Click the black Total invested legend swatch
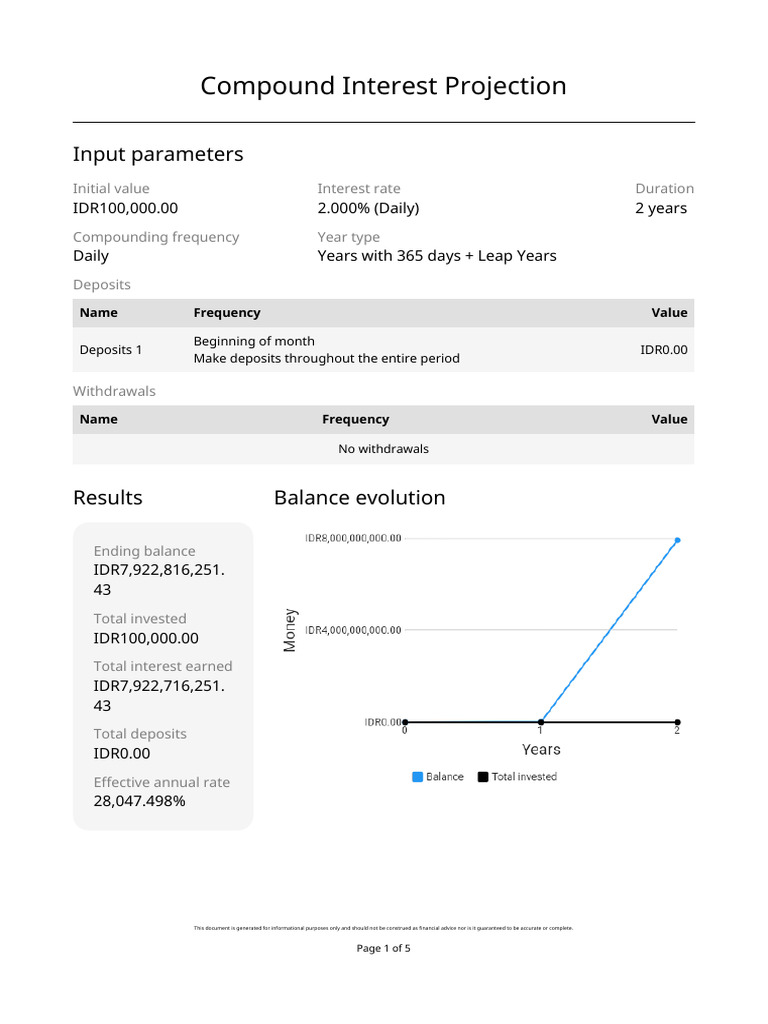Image resolution: width=768 pixels, height=1024 pixels. click(483, 777)
